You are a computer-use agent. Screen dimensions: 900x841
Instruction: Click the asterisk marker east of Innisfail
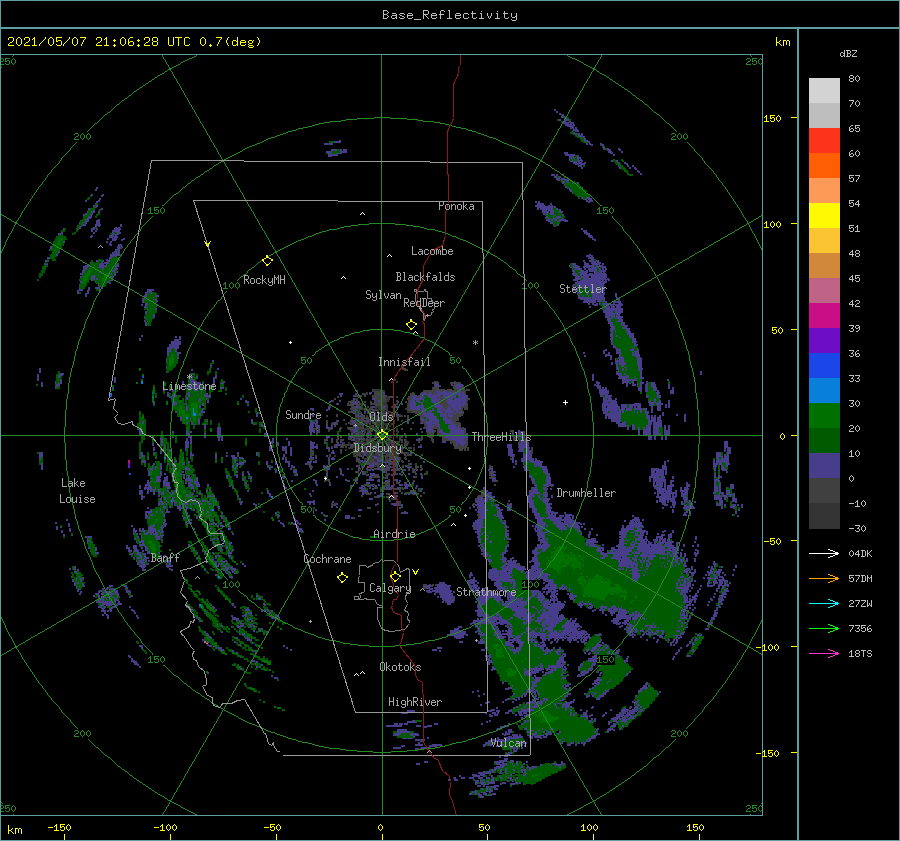[475, 343]
